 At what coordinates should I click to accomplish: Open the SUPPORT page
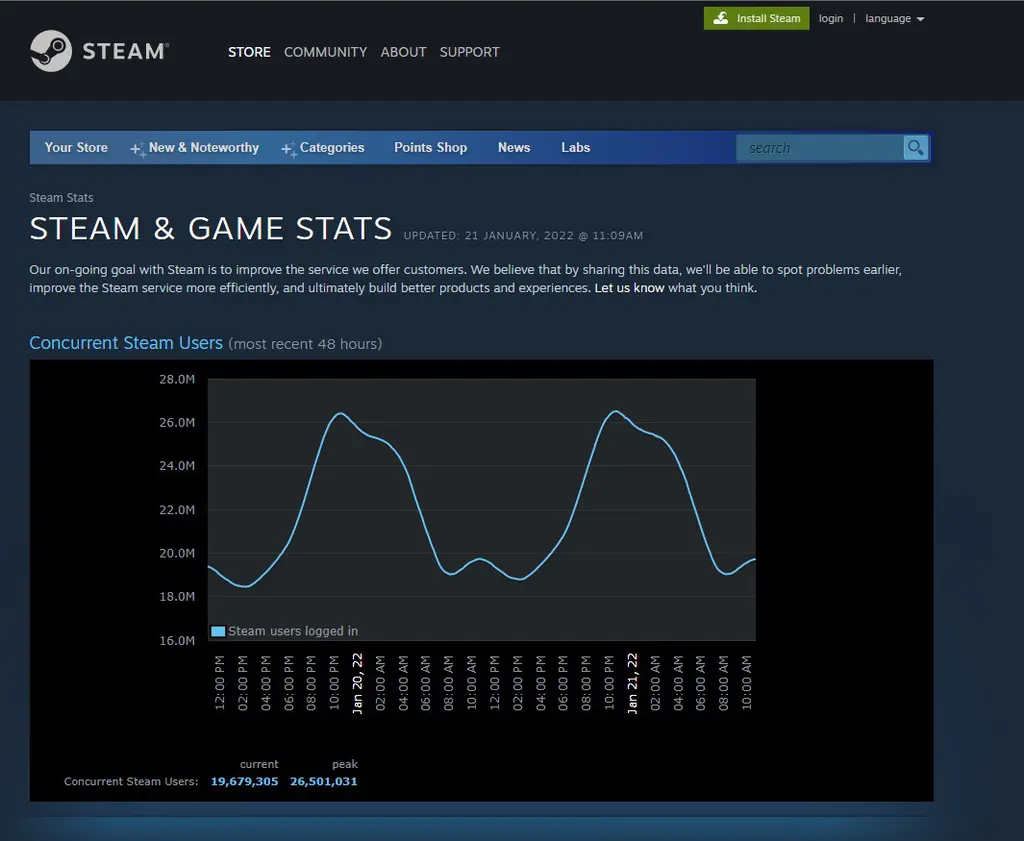coord(469,52)
